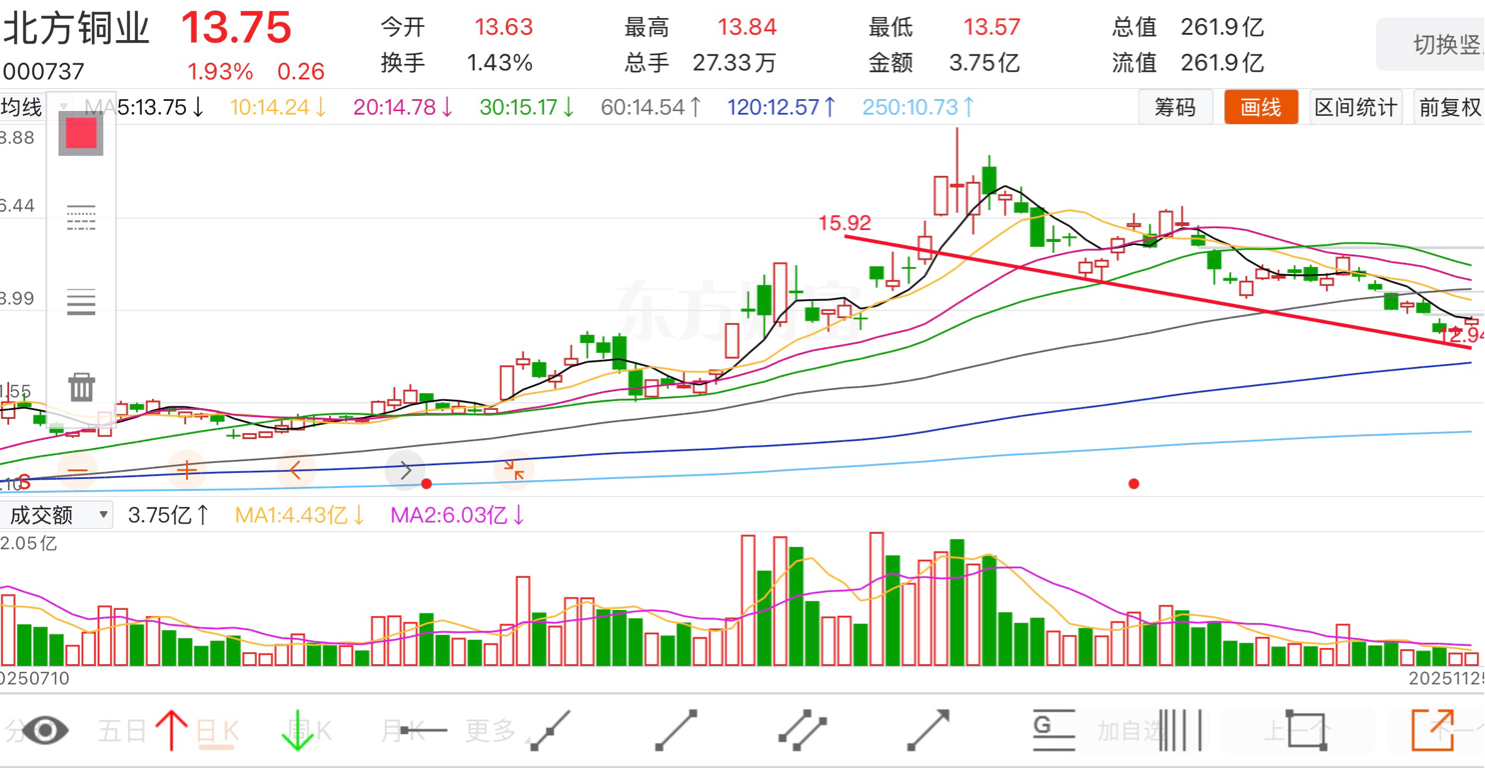
Task: Click the stock name 北方铜业
Action: 75,27
